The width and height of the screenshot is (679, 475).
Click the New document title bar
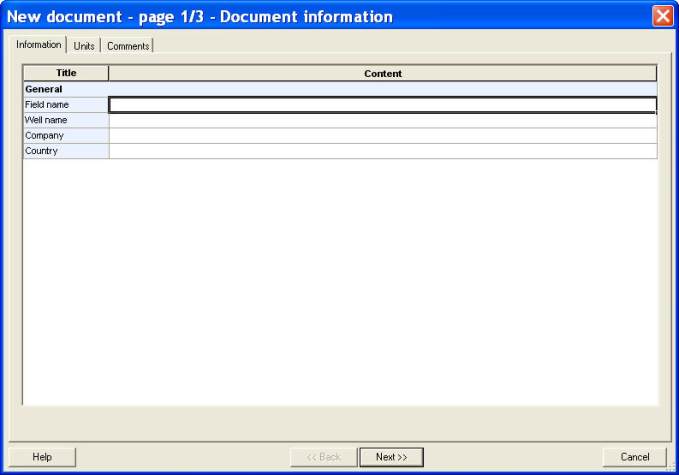pyautogui.click(x=300, y=16)
